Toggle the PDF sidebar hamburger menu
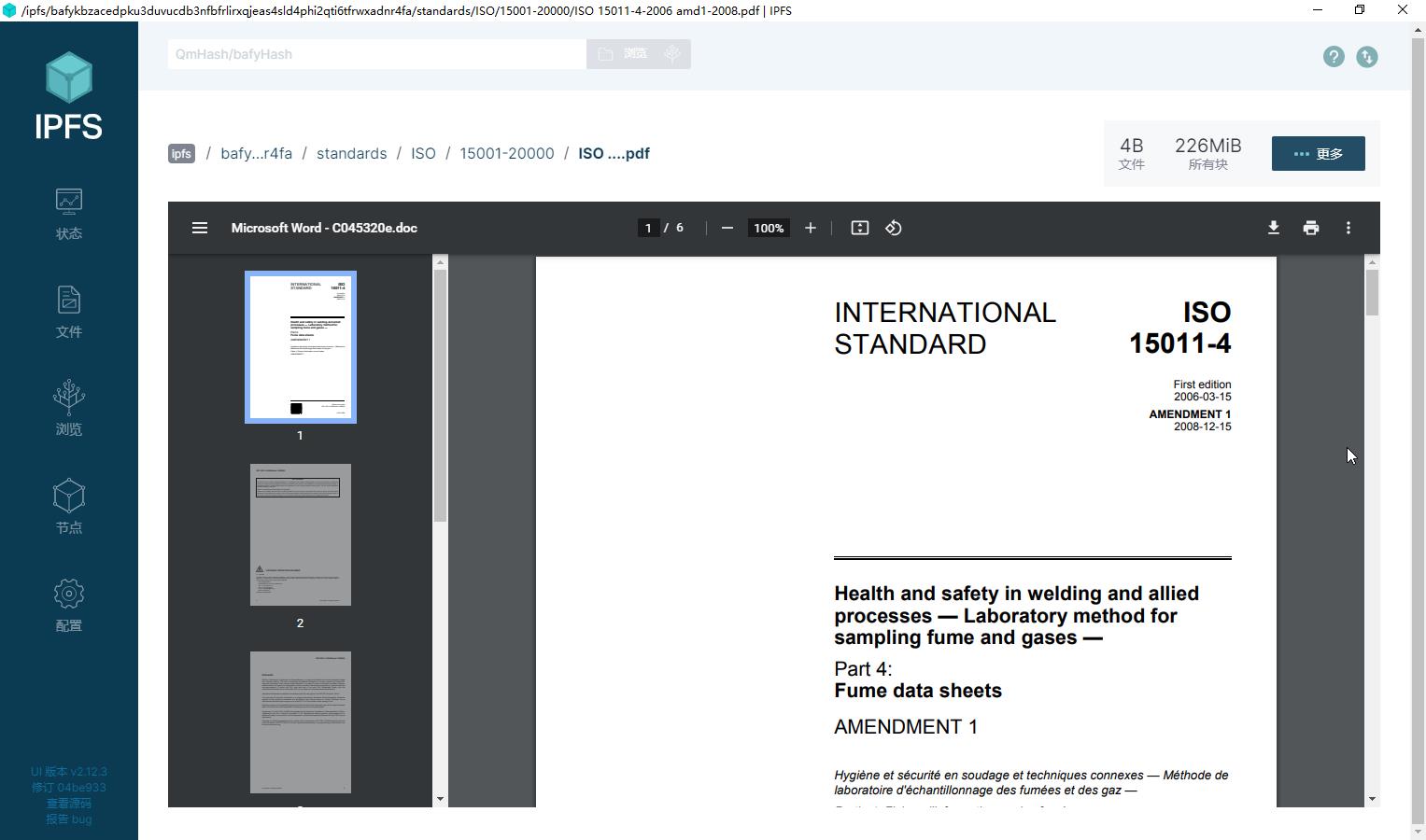The image size is (1426, 840). click(x=200, y=228)
